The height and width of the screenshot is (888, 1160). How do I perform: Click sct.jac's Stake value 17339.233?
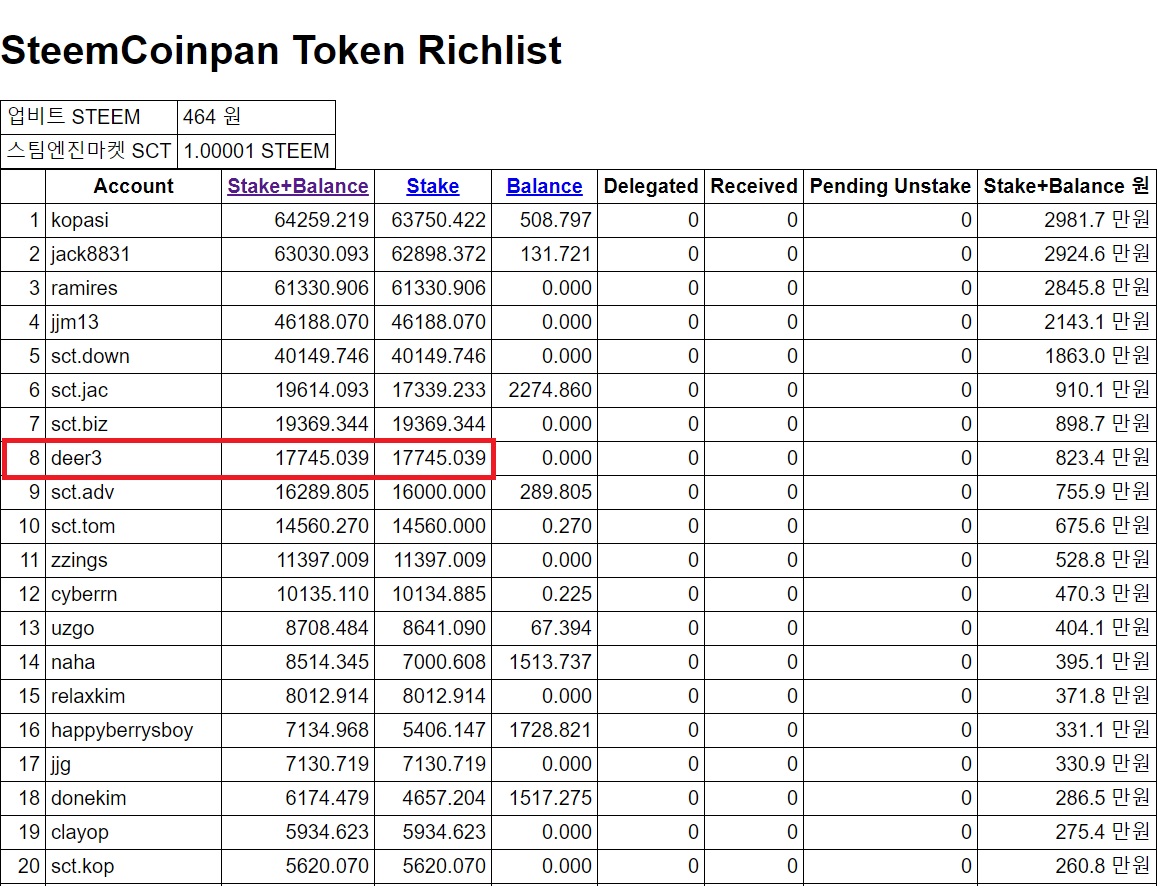tap(438, 390)
